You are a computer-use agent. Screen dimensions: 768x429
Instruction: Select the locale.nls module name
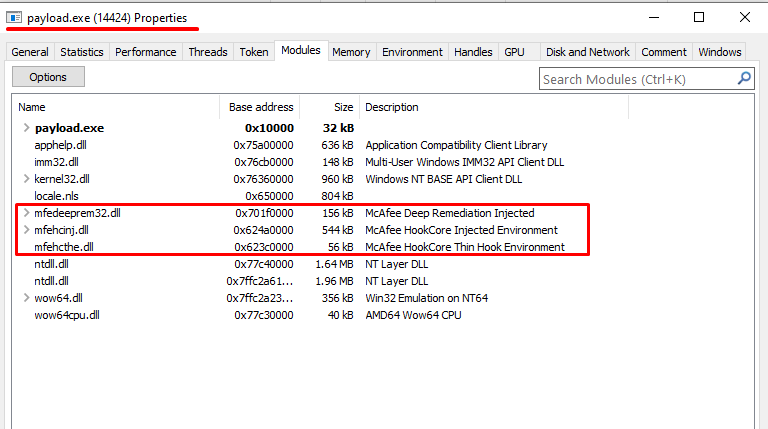[x=56, y=196]
